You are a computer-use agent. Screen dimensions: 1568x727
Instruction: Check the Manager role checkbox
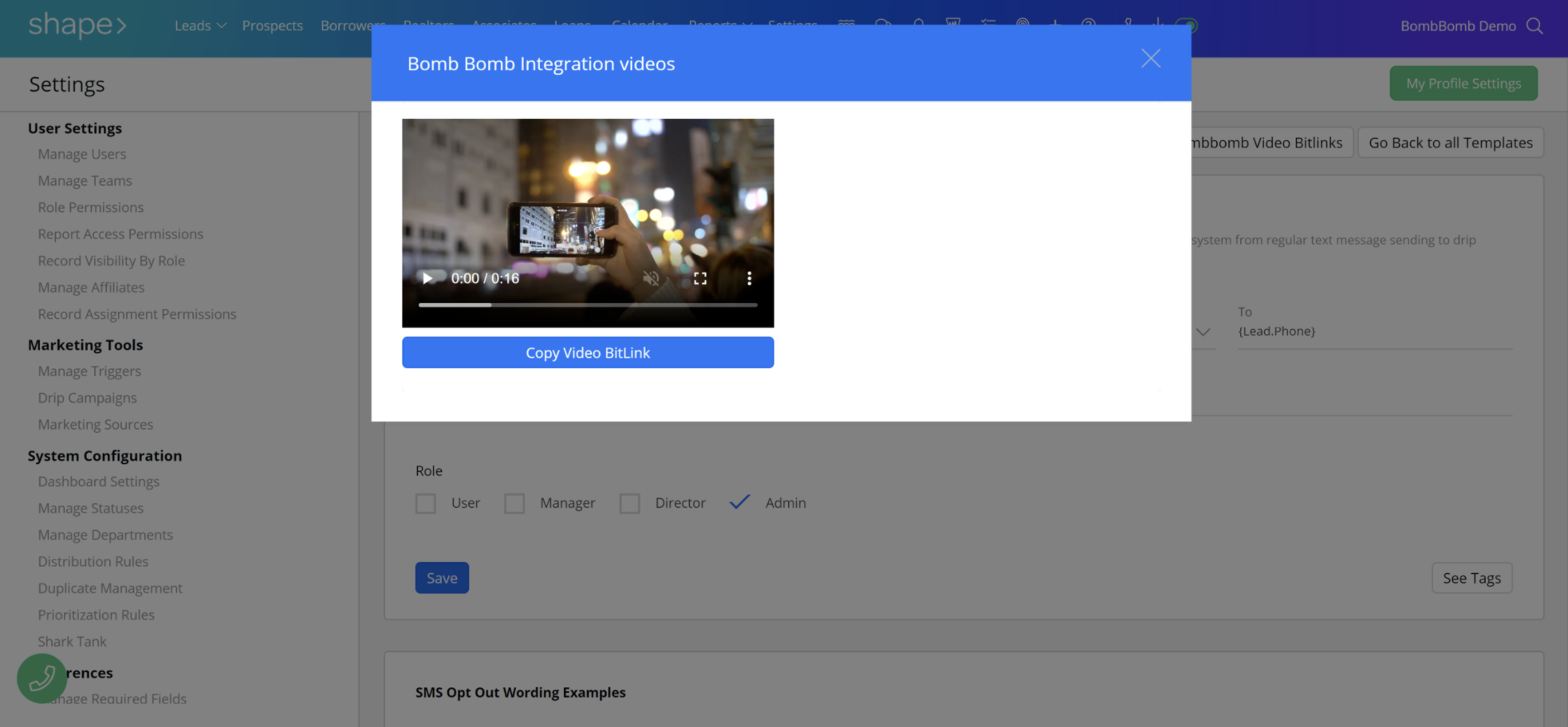click(x=514, y=504)
